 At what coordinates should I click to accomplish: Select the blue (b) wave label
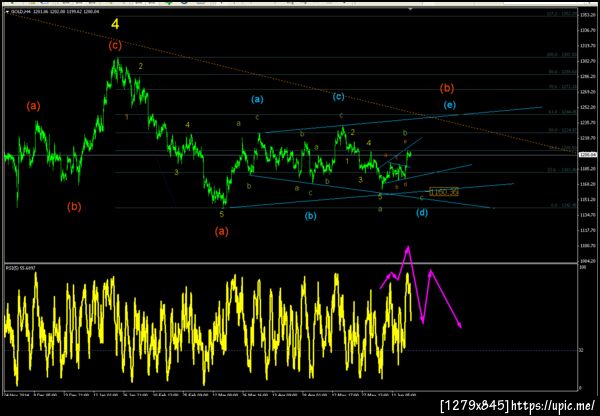310,216
